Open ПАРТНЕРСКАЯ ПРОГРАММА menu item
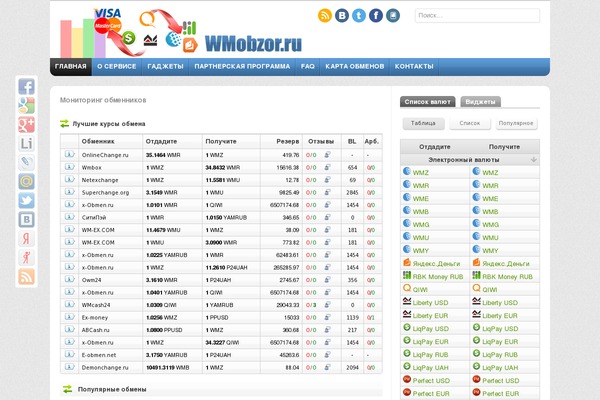600x400 pixels. point(242,67)
